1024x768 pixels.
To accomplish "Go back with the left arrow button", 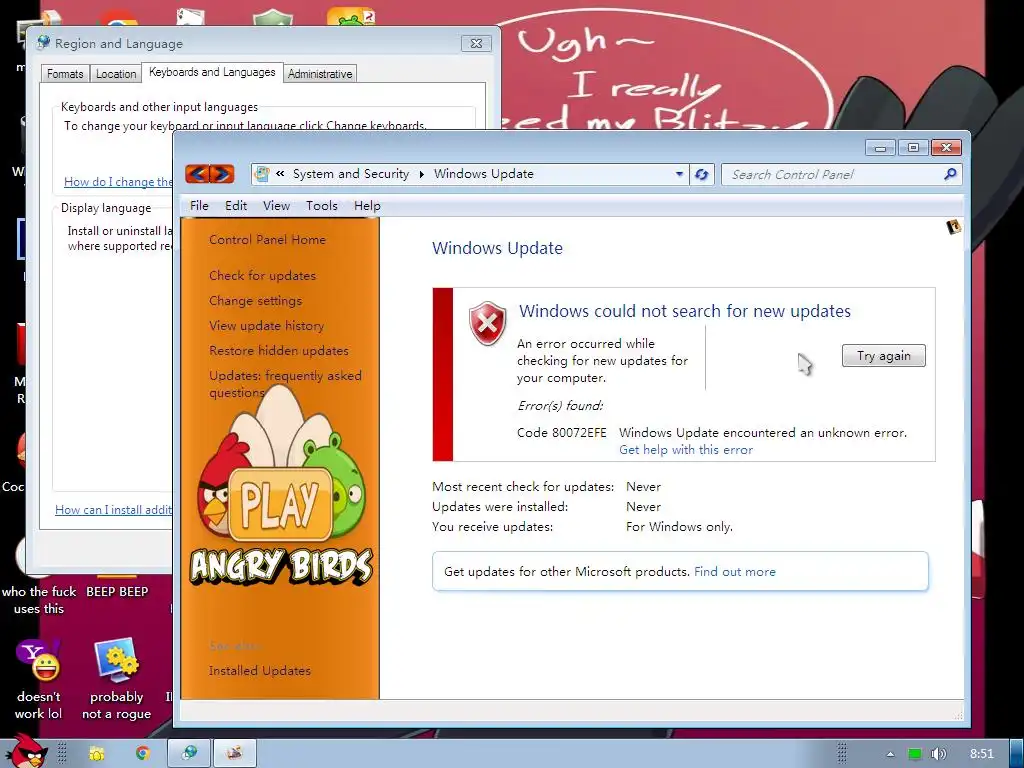I will (197, 174).
